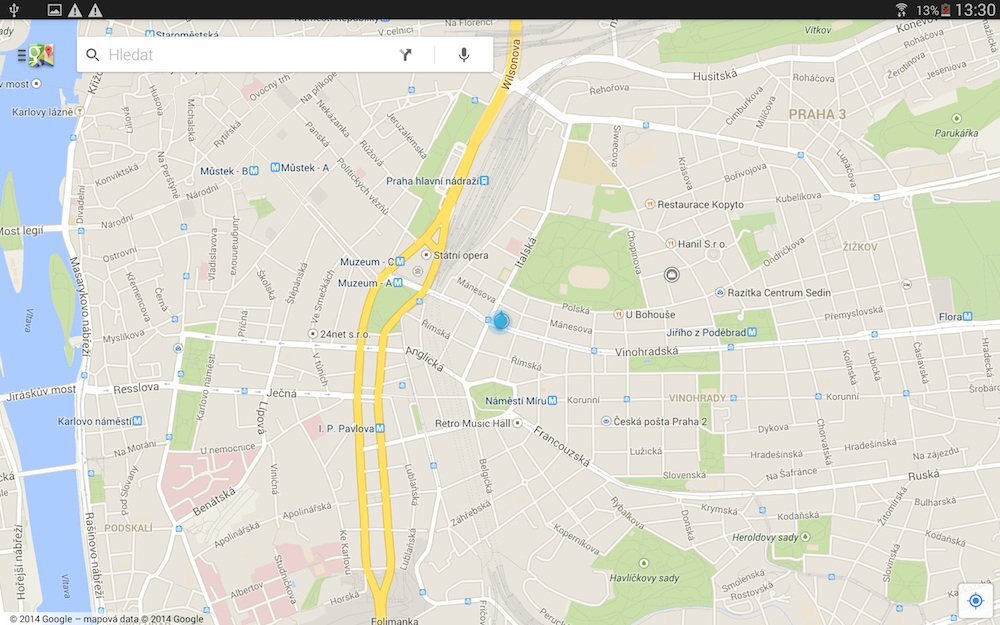This screenshot has height=625, width=1000.
Task: Tap the battery indicator in status bar
Action: point(945,10)
